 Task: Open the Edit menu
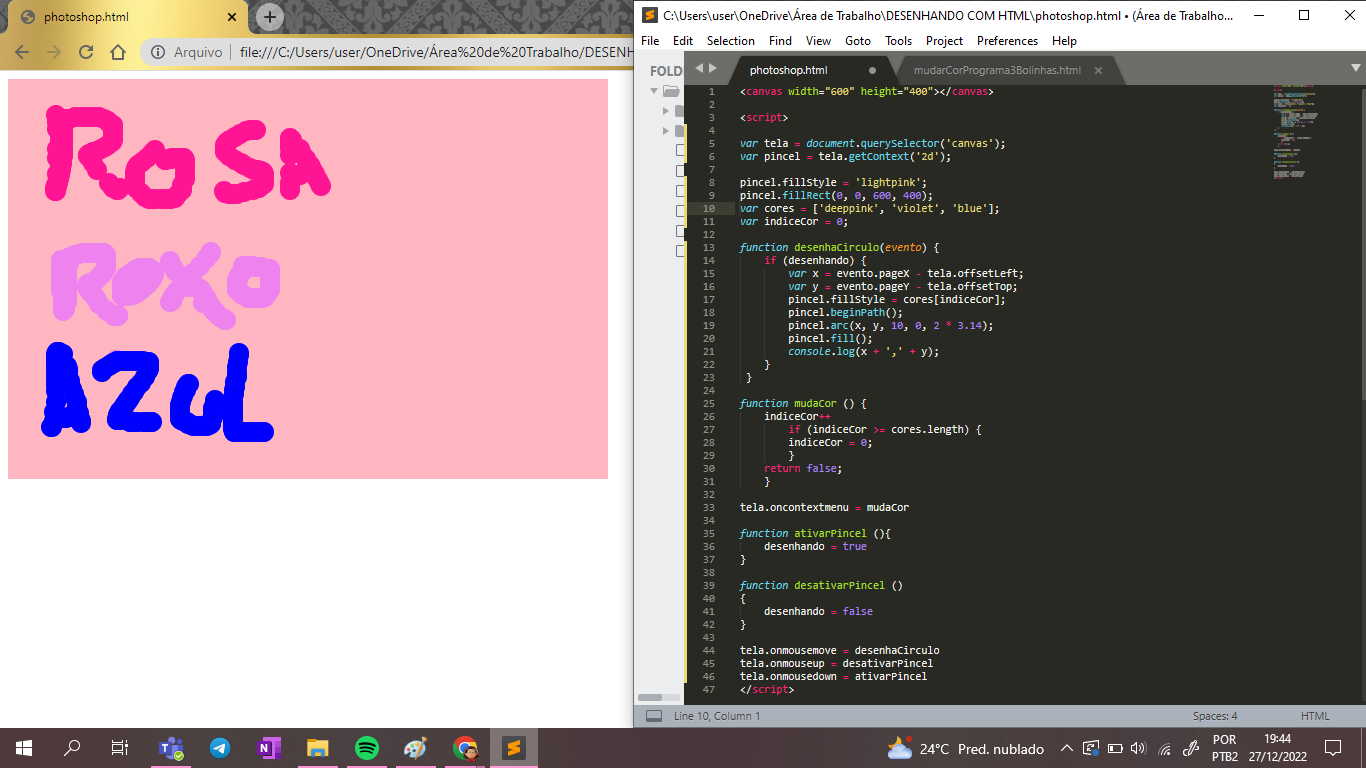(x=683, y=41)
